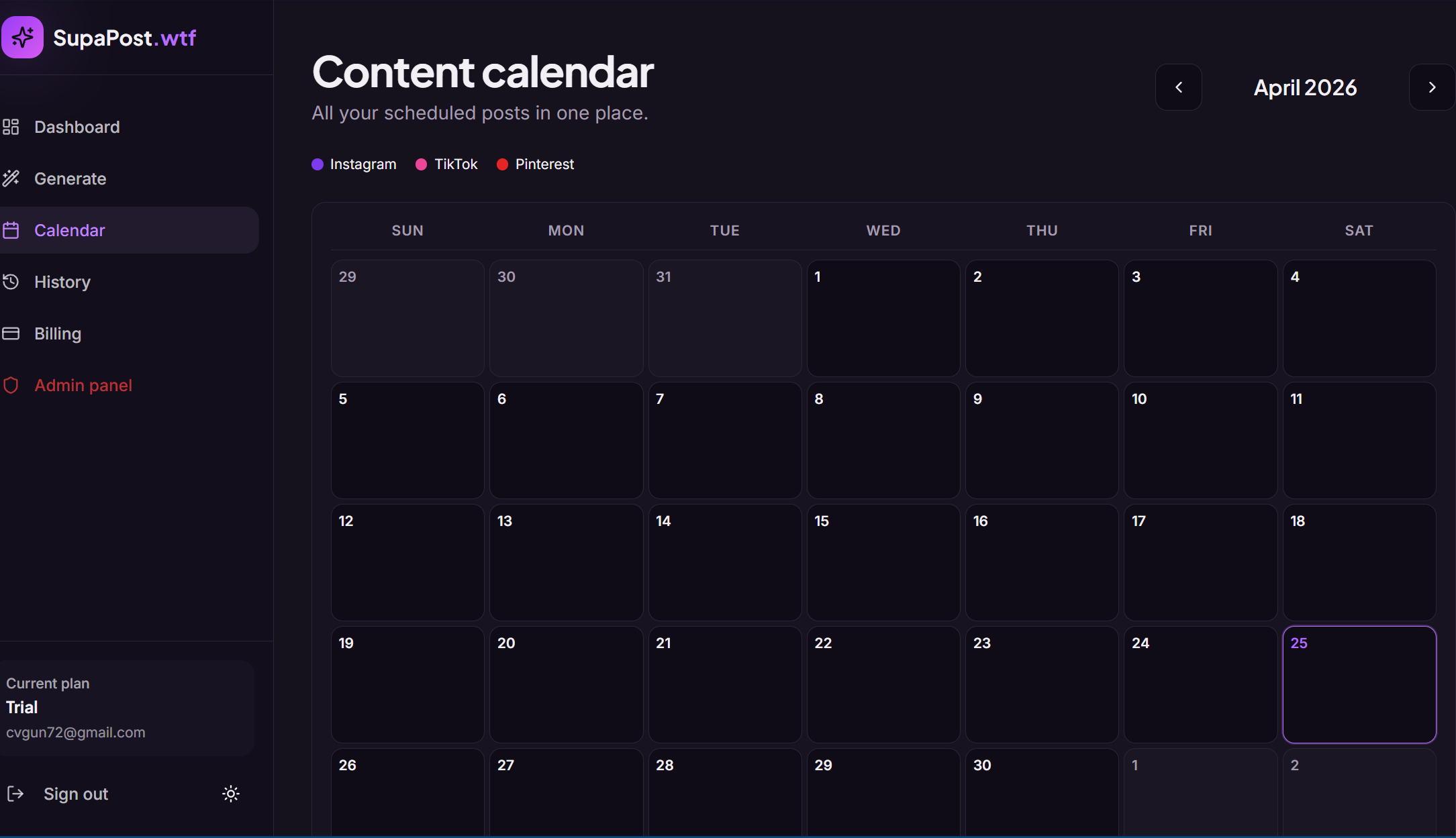Click the Pinterest legend label
The height and width of the screenshot is (838, 1456).
point(544,164)
